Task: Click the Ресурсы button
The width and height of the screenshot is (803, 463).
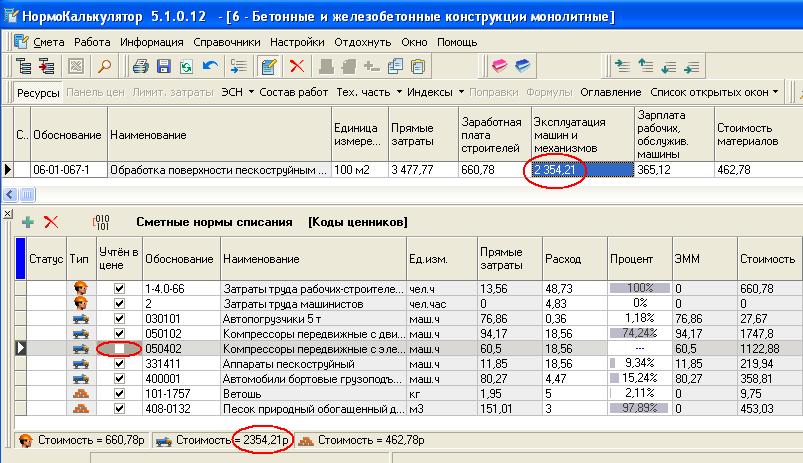Action: click(38, 92)
